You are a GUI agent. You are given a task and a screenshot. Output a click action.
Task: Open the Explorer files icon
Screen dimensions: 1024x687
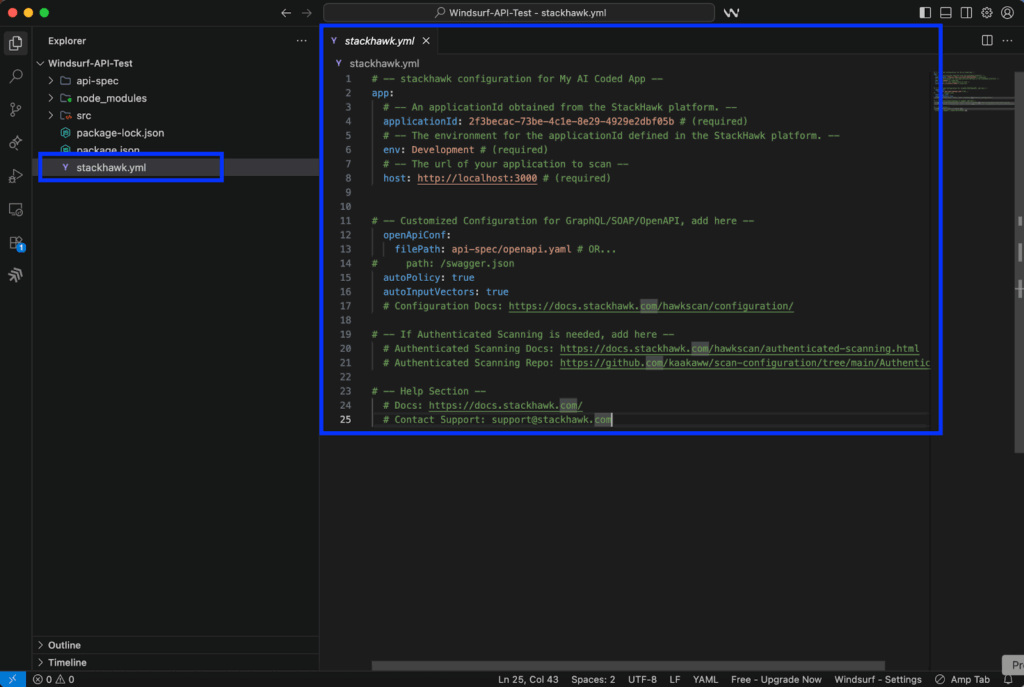pos(15,43)
